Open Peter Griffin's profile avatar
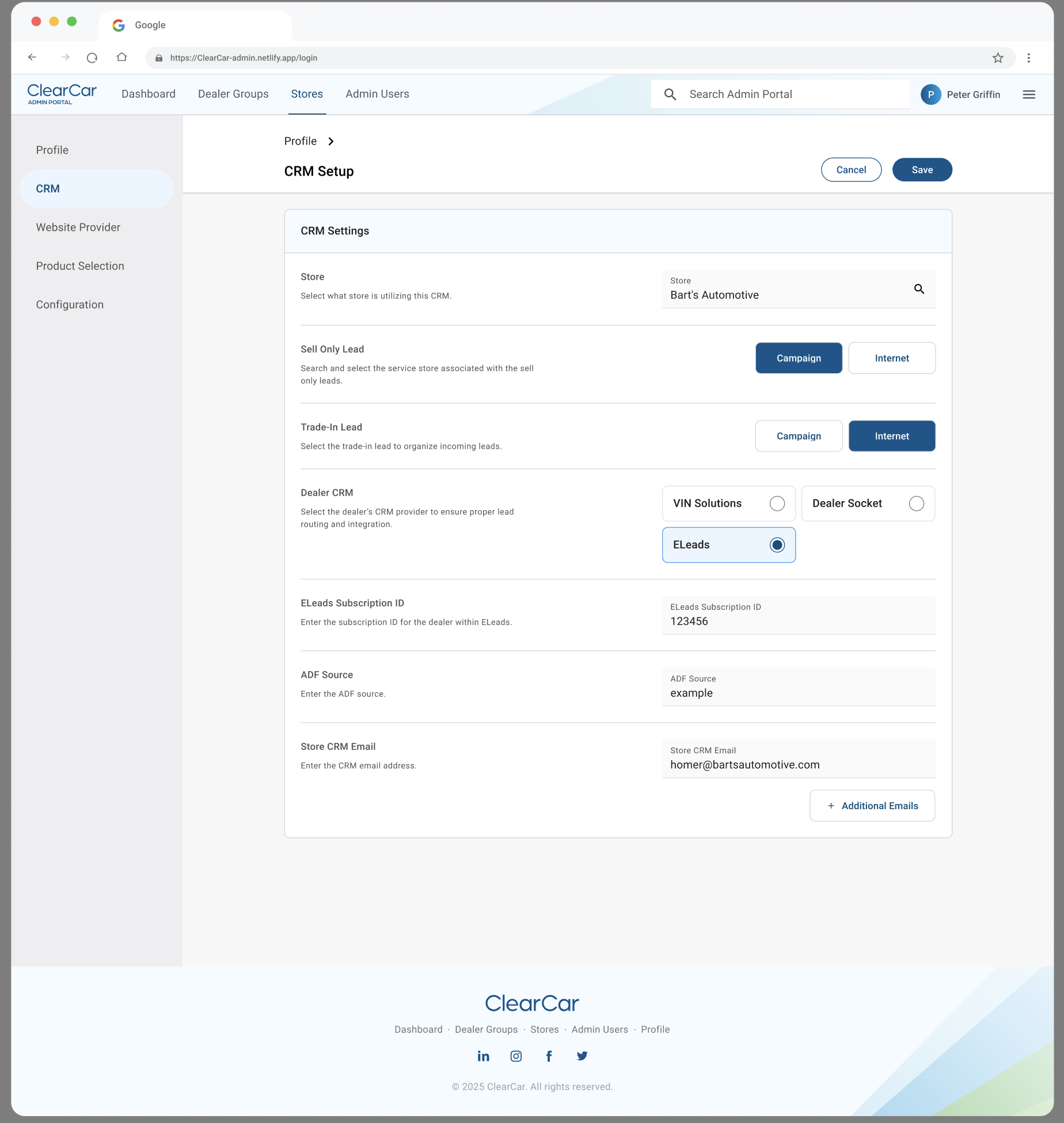 pyautogui.click(x=930, y=94)
